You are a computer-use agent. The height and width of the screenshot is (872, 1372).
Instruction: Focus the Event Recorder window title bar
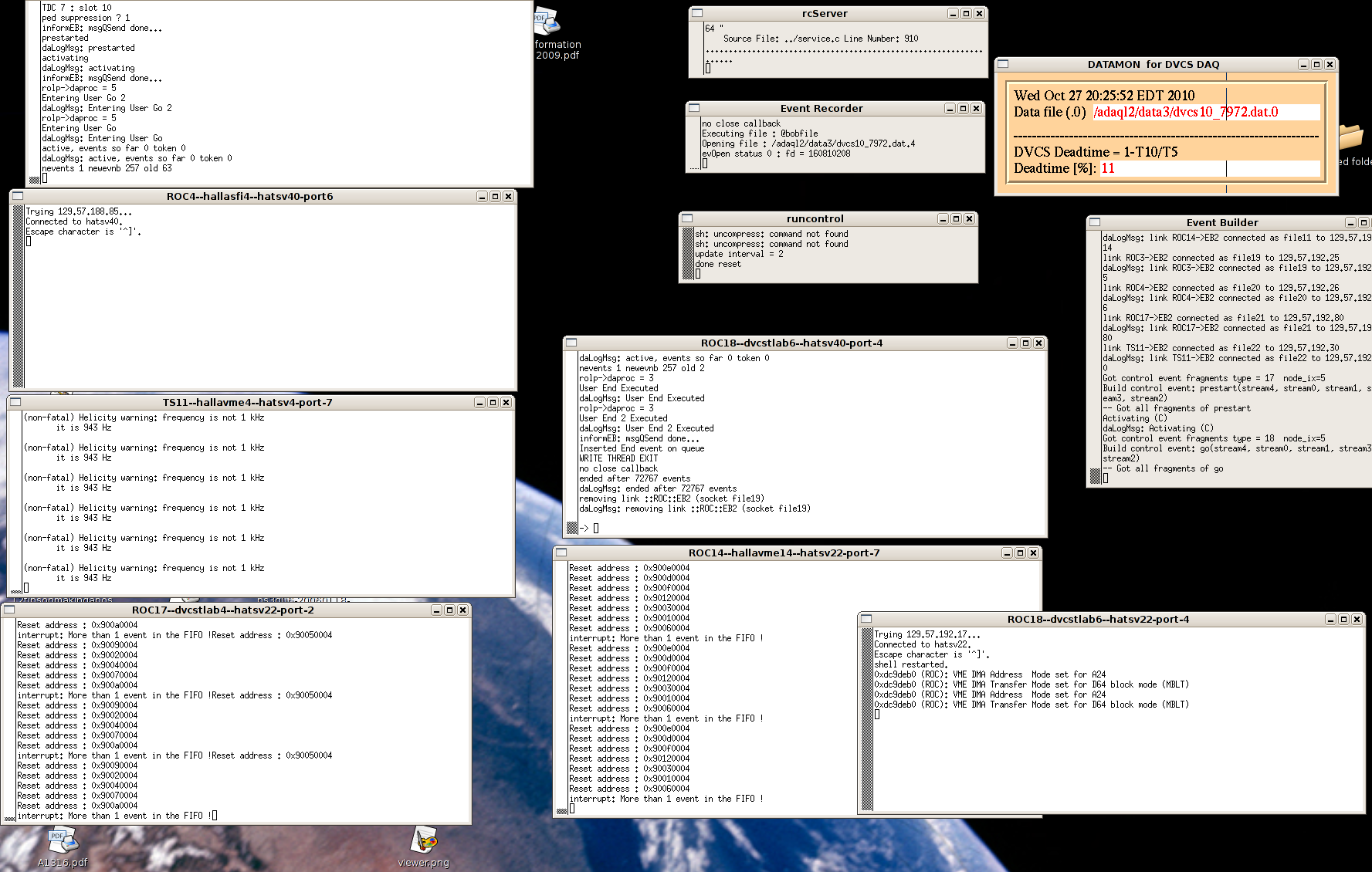tap(822, 109)
